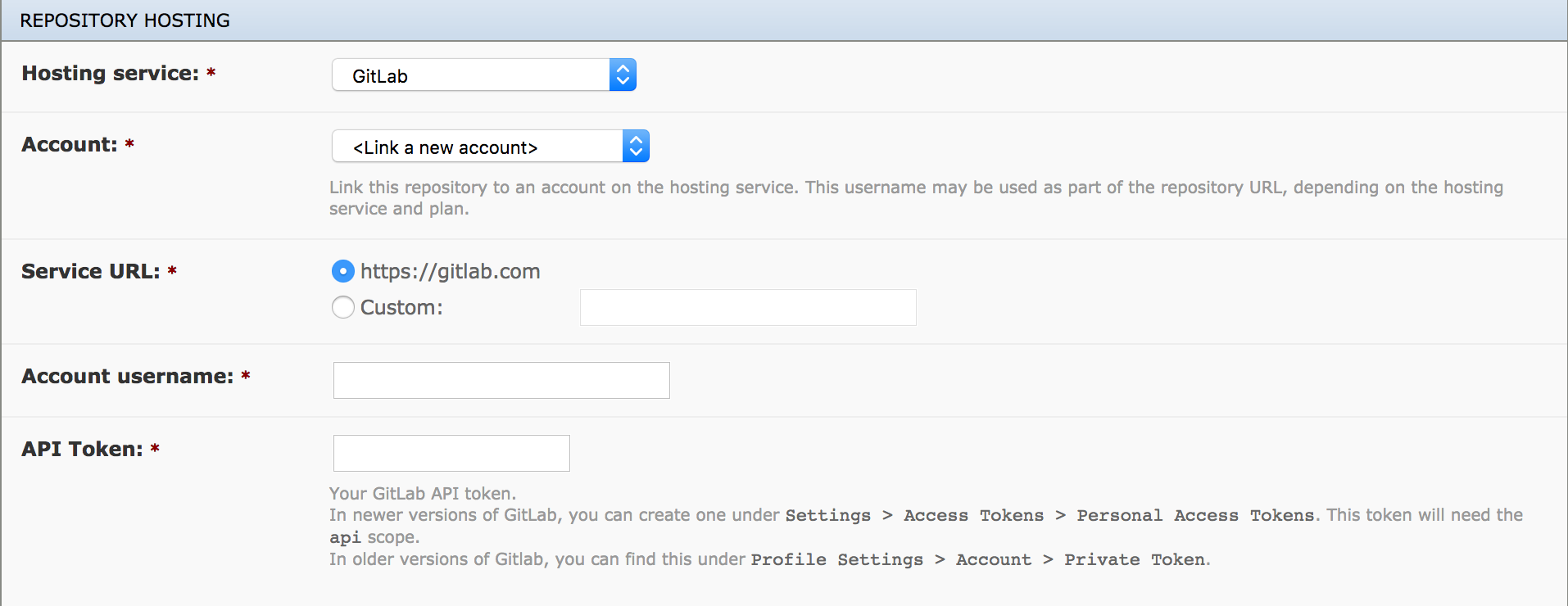Click the Account linking help description
This screenshot has height=606, width=1568.
tap(916, 197)
